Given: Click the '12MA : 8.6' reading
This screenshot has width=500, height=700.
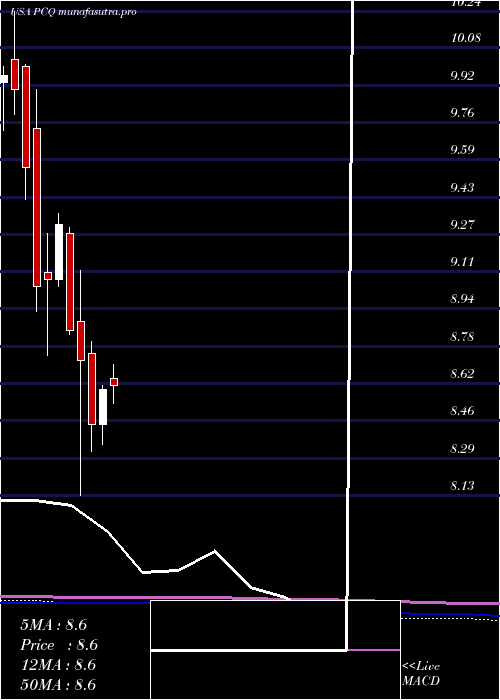Looking at the screenshot, I should point(59,665).
